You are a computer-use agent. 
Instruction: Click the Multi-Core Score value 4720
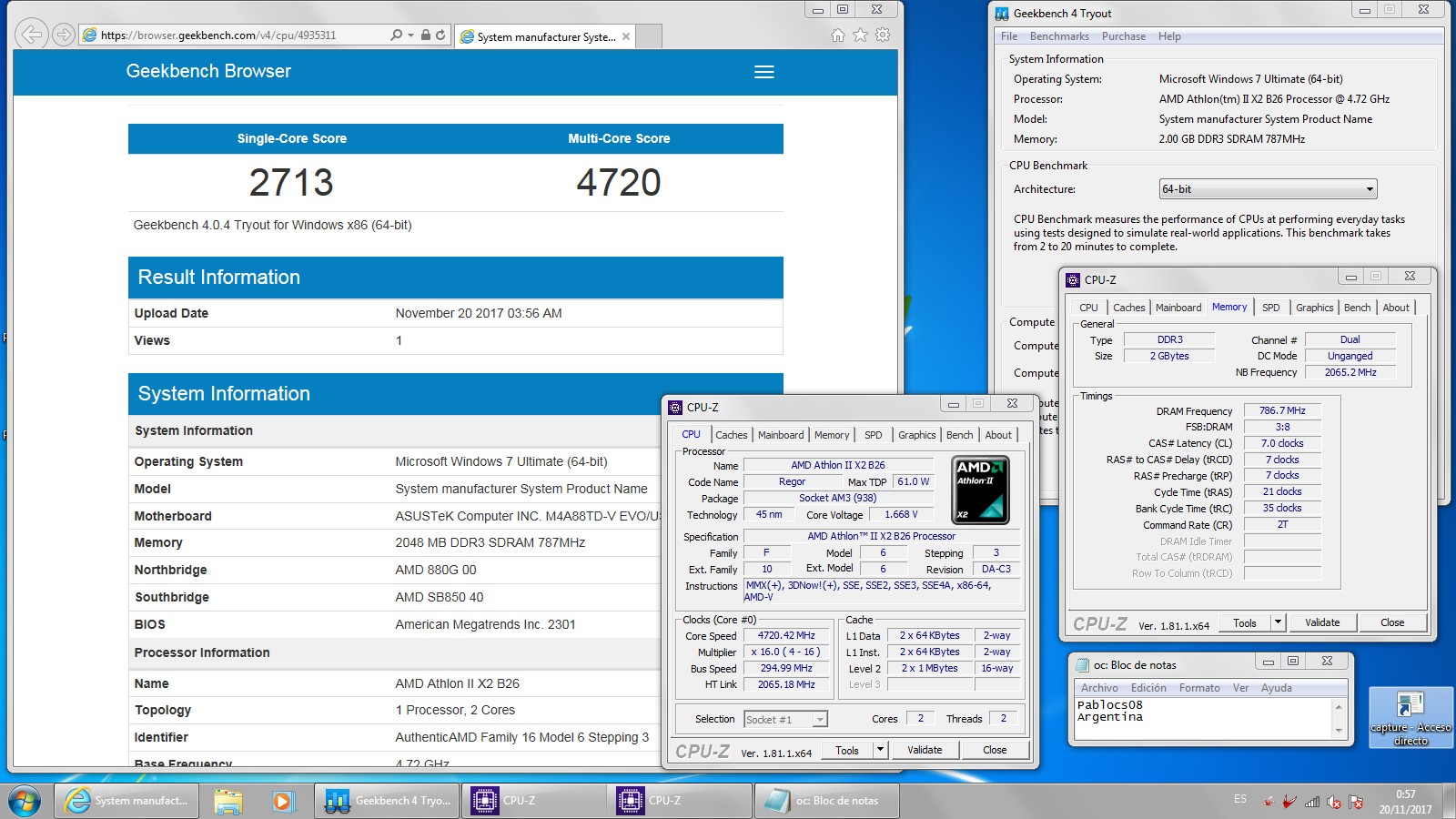pos(619,183)
